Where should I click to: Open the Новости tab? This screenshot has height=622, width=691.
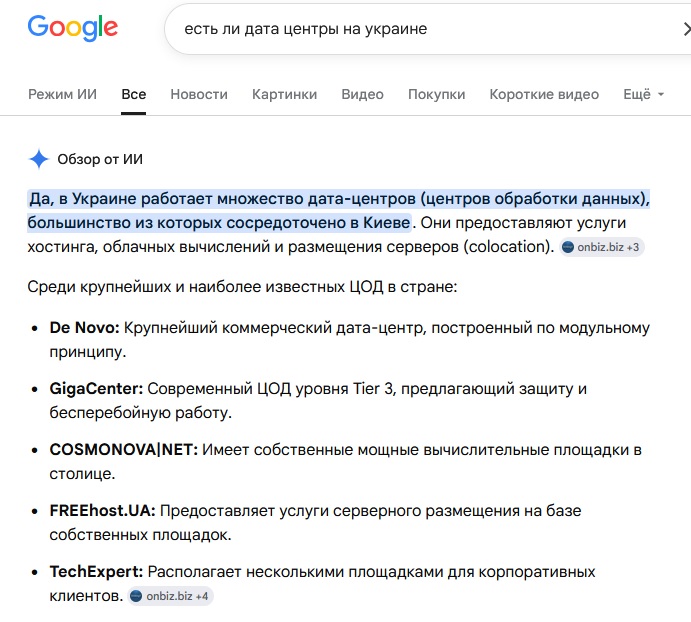coord(199,94)
